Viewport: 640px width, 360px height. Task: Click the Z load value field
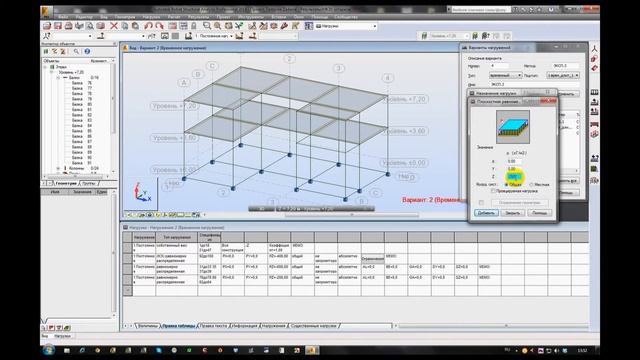click(513, 177)
